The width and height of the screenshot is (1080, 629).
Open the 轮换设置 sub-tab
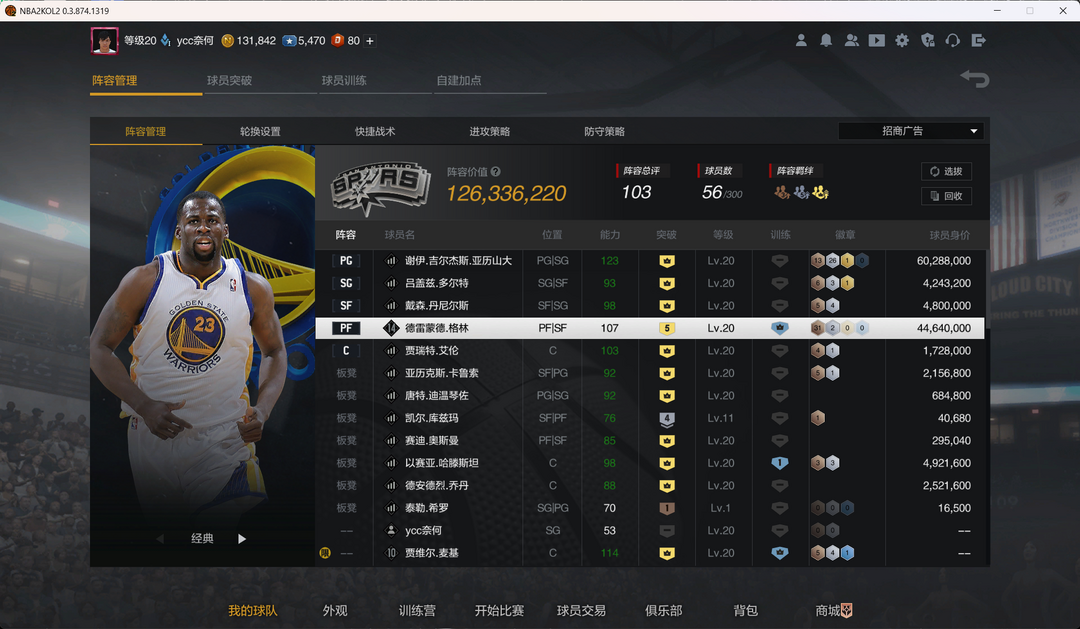pyautogui.click(x=260, y=132)
